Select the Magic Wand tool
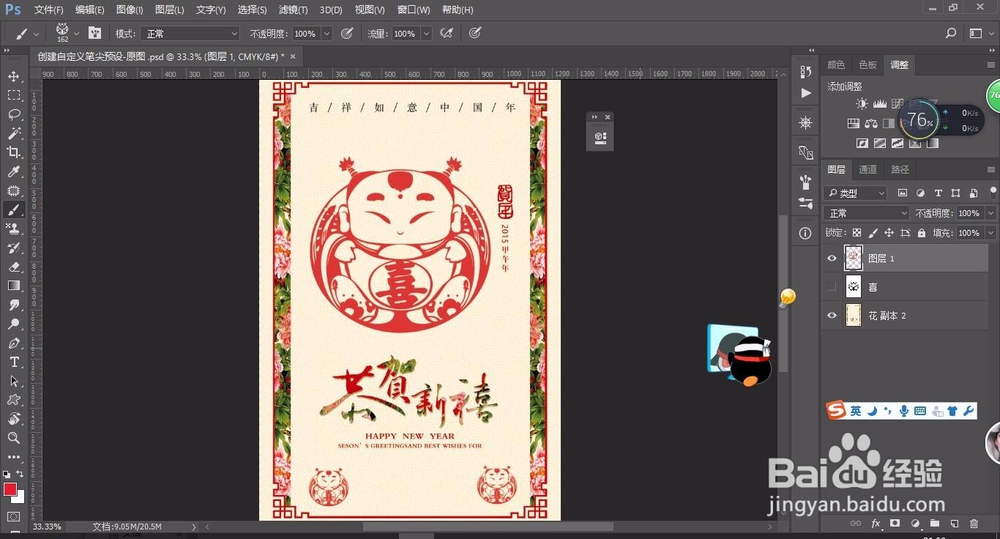Viewport: 1000px width, 539px height. point(13,133)
